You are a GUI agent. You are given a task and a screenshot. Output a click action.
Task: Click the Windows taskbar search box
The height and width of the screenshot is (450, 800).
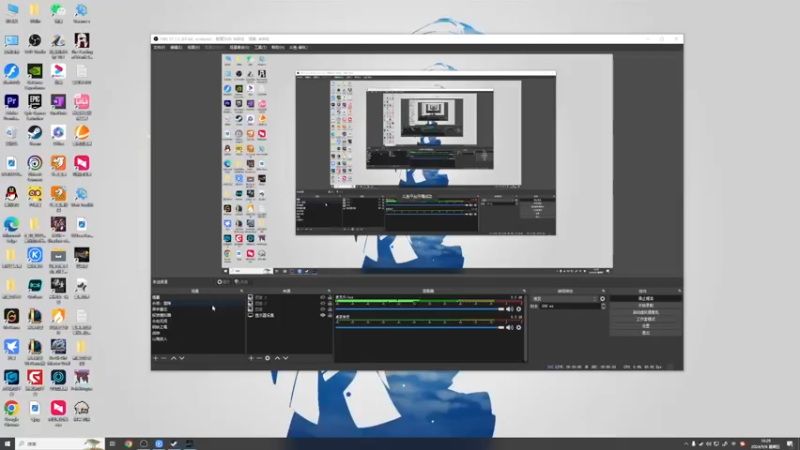(x=60, y=444)
